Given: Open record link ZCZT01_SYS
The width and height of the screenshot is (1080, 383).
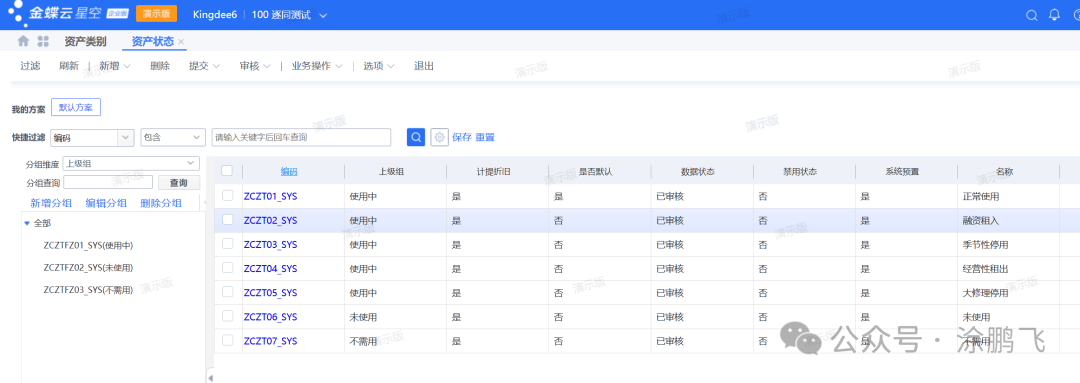Looking at the screenshot, I should click(270, 196).
